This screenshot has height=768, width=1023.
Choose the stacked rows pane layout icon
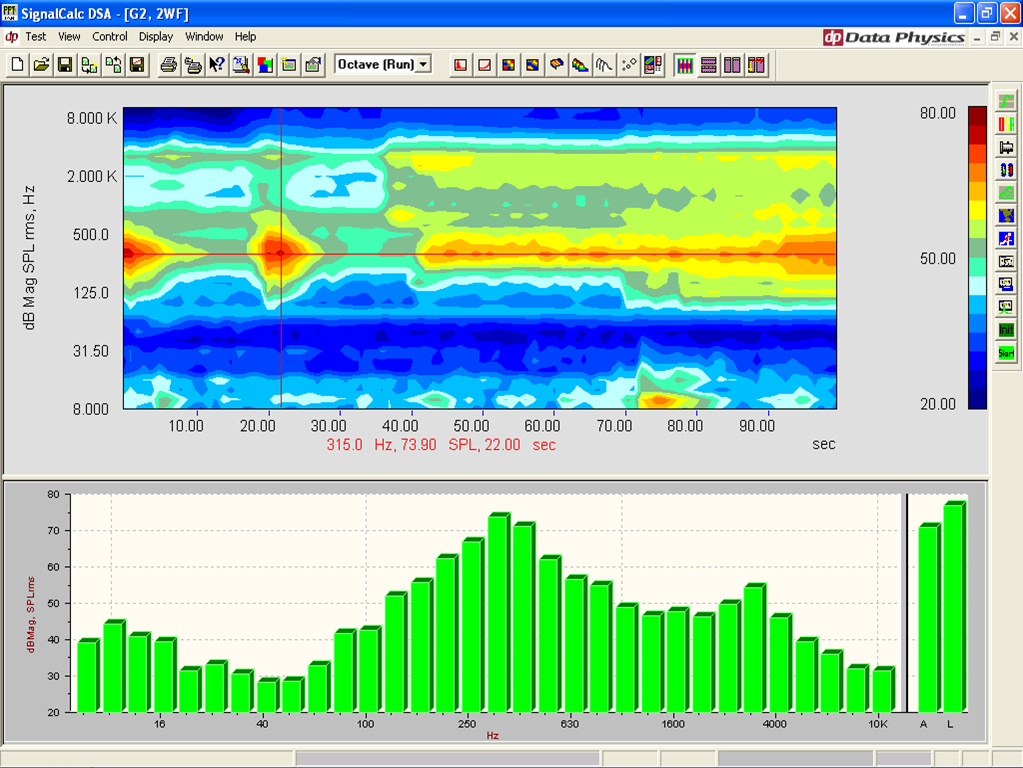tap(709, 65)
